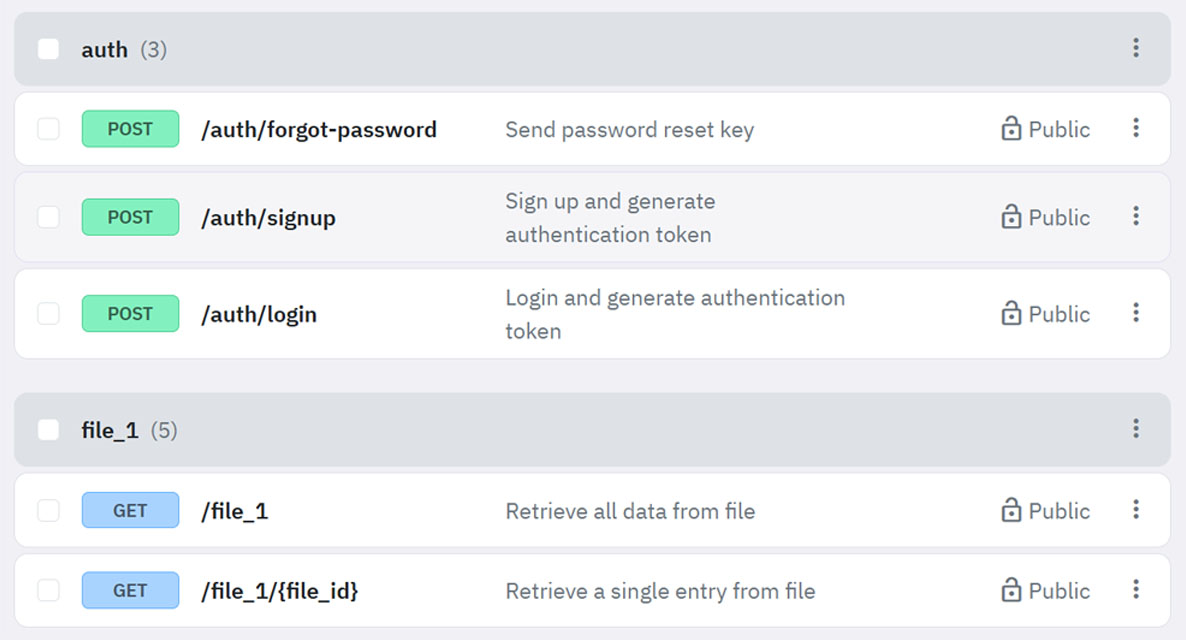
Task: Check the /auth/signup row checkbox
Action: pos(48,217)
